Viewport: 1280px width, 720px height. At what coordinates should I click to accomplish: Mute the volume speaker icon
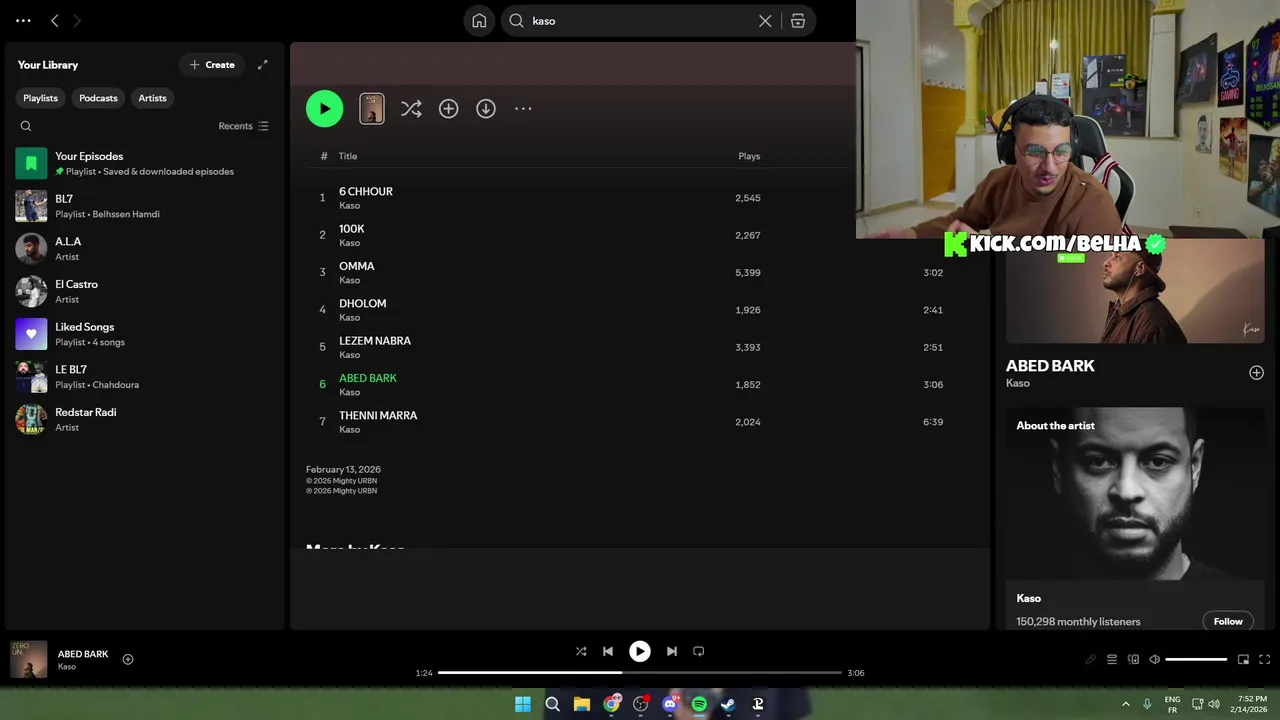pyautogui.click(x=1154, y=659)
